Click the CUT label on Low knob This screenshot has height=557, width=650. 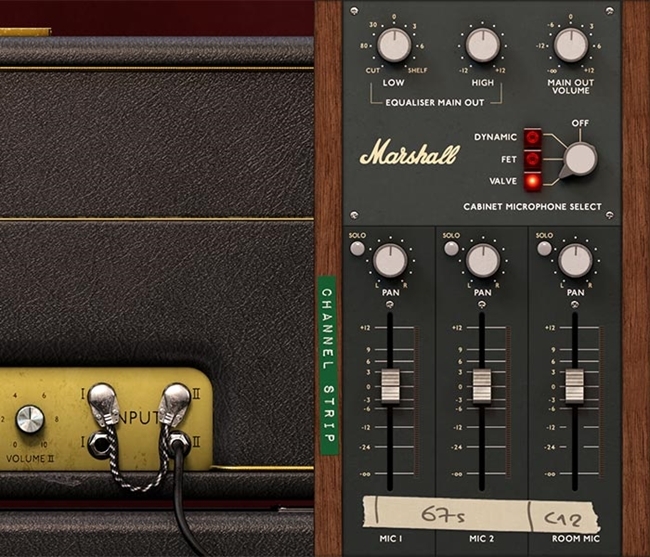click(372, 70)
